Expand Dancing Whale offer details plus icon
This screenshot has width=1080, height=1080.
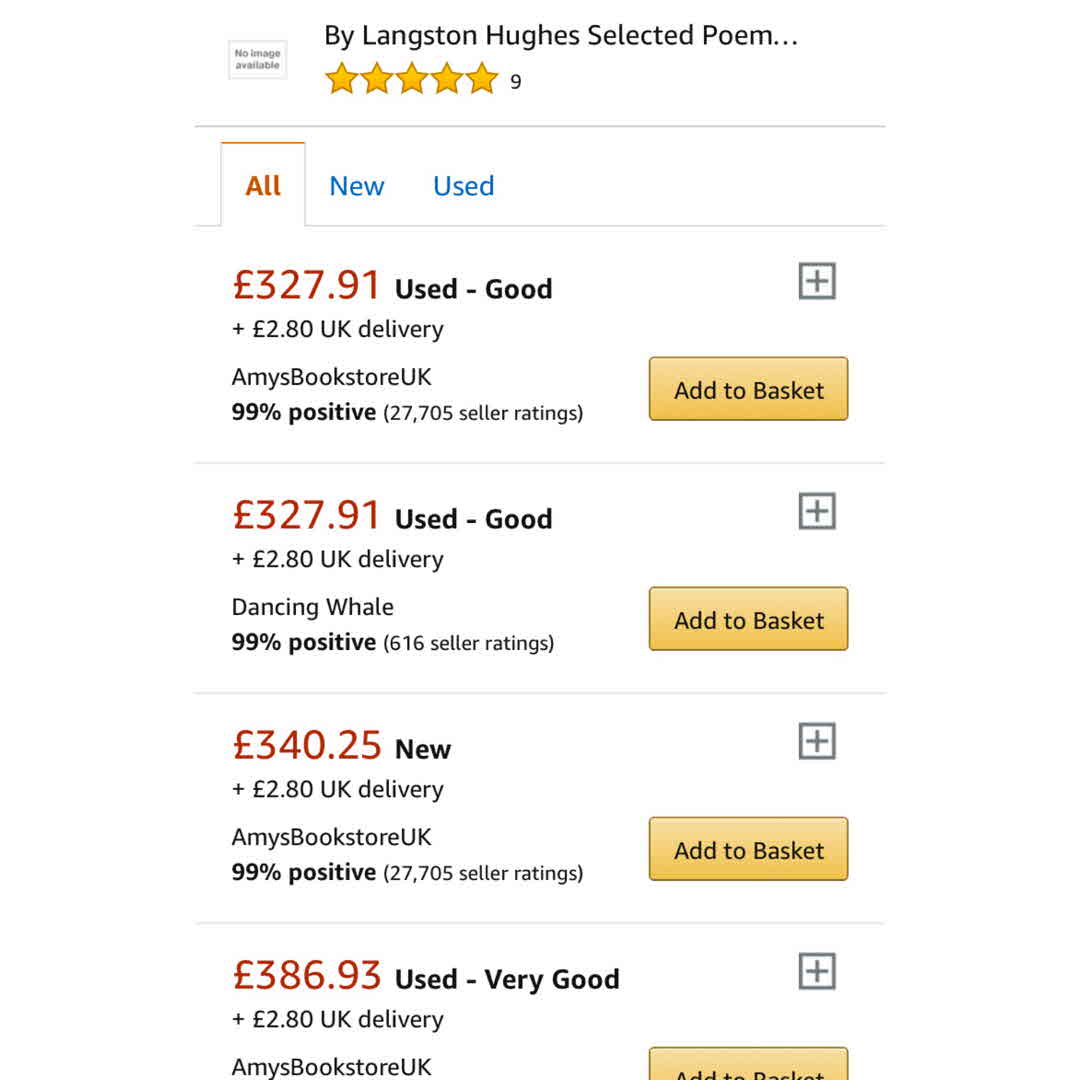click(x=817, y=511)
